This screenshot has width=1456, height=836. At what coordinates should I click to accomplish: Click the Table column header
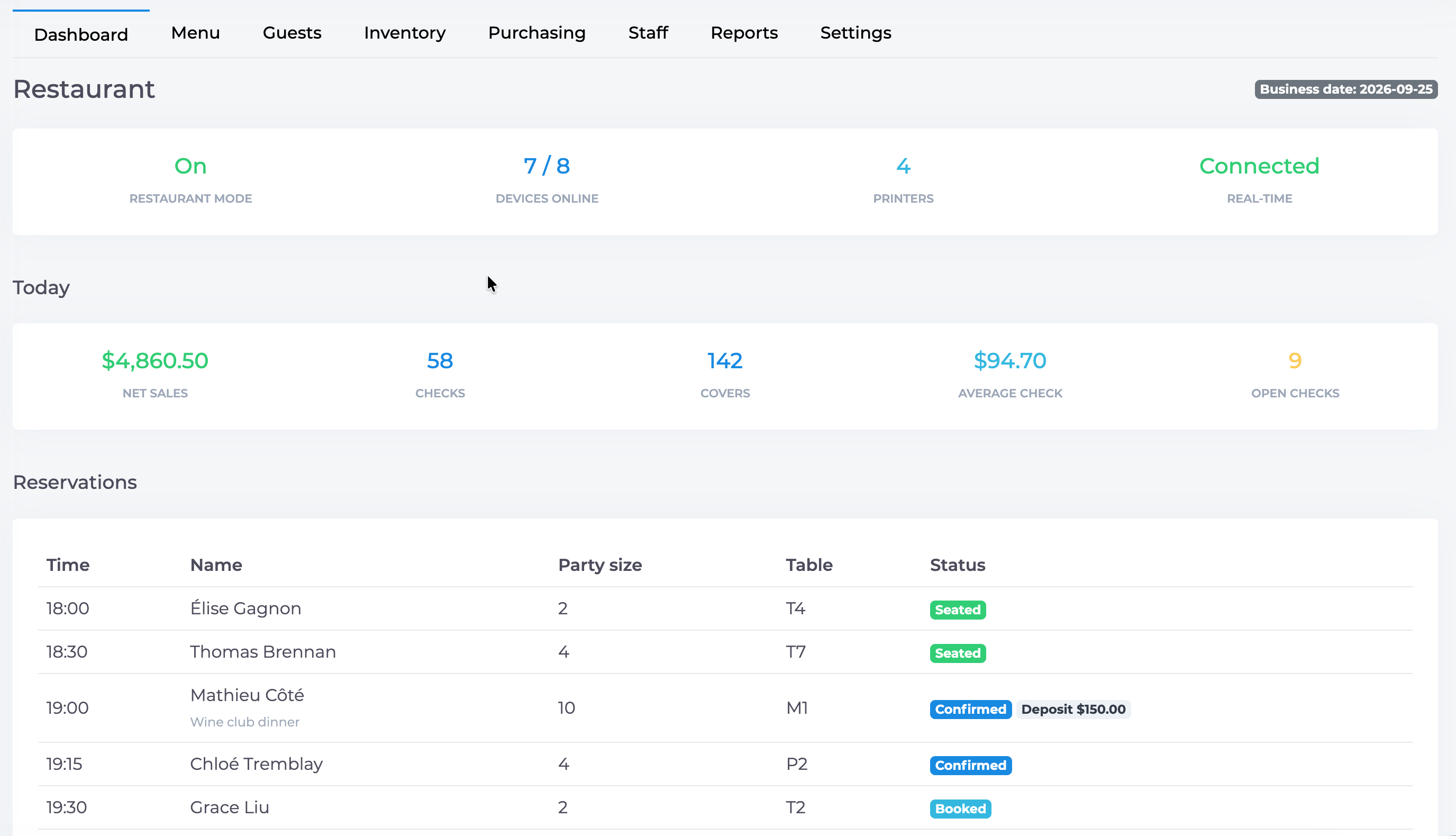[809, 565]
